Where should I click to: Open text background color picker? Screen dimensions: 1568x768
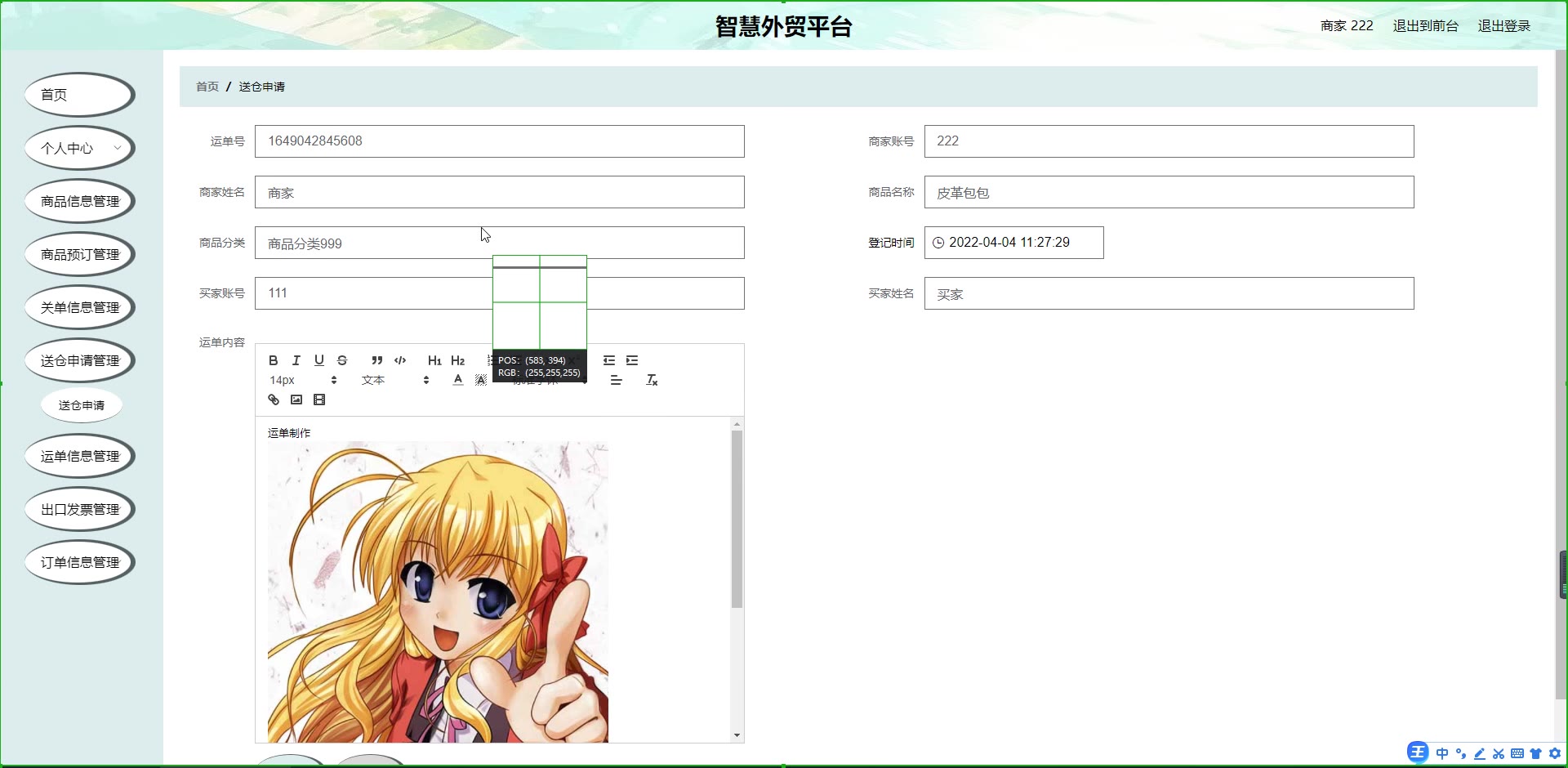(481, 380)
